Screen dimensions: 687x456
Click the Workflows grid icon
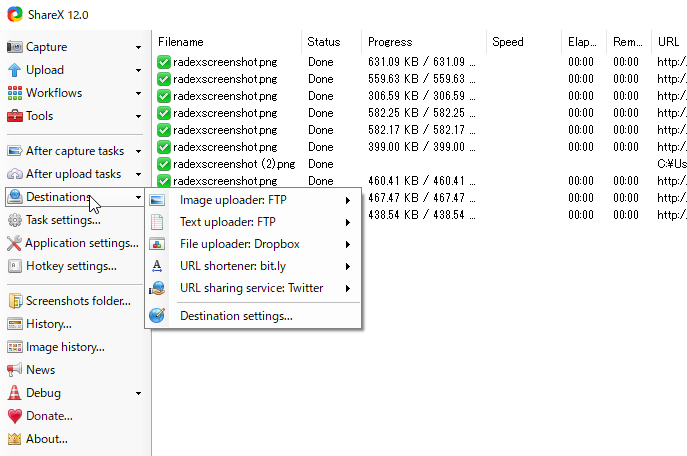tap(14, 93)
